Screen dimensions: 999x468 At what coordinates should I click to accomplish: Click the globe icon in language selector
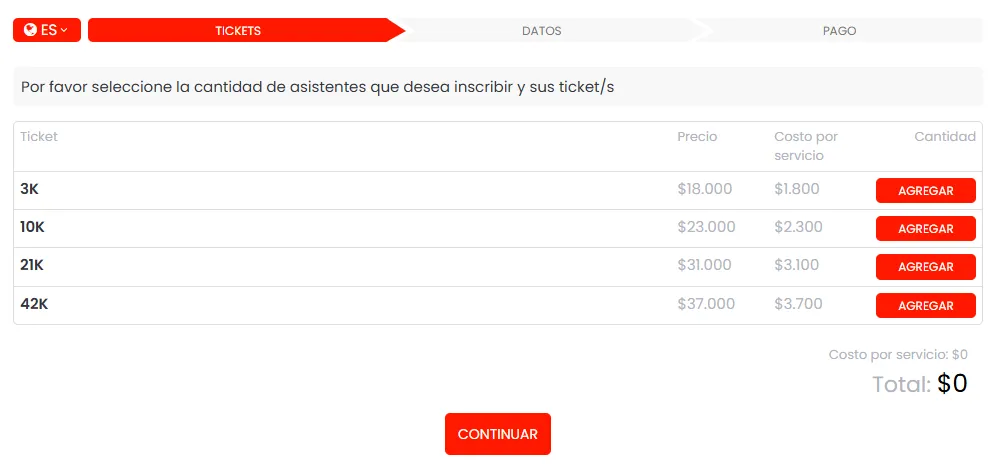(x=30, y=30)
